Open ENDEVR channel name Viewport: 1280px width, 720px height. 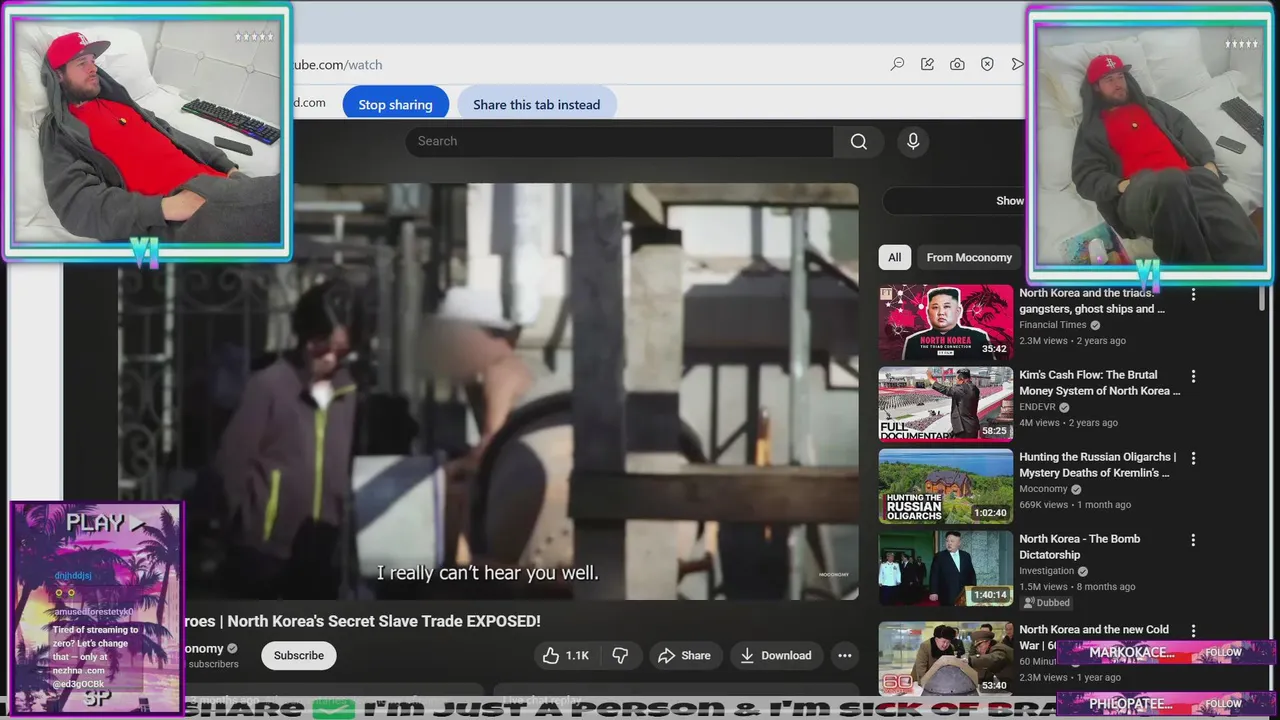coord(1038,407)
